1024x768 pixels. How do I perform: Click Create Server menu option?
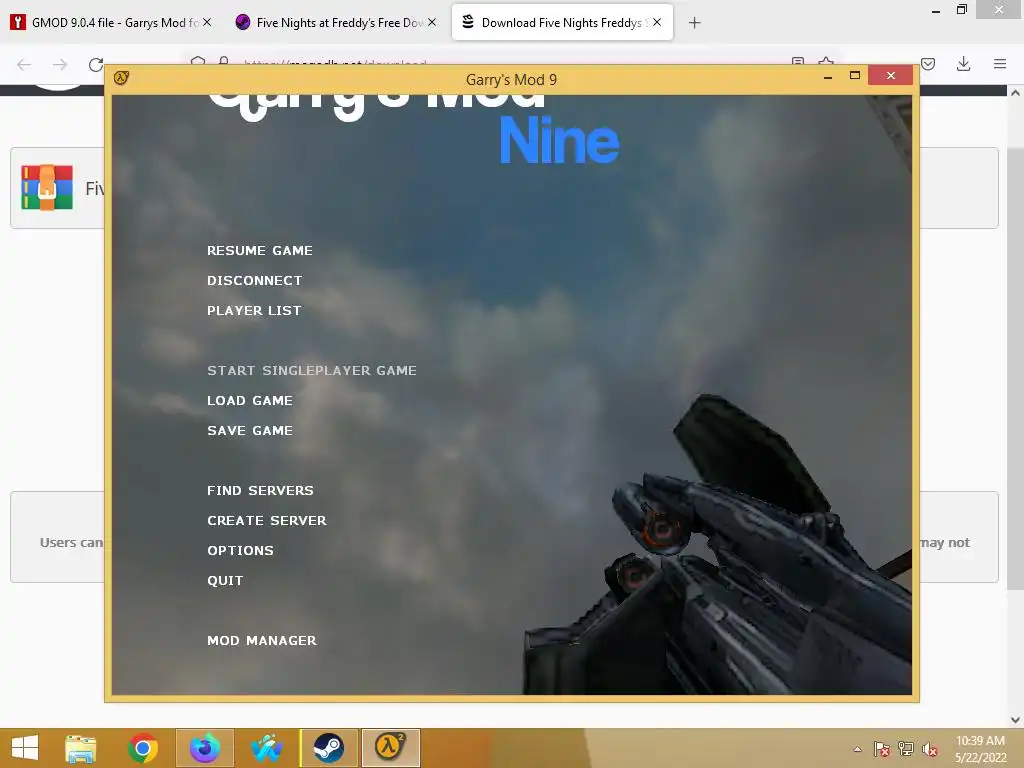(267, 521)
